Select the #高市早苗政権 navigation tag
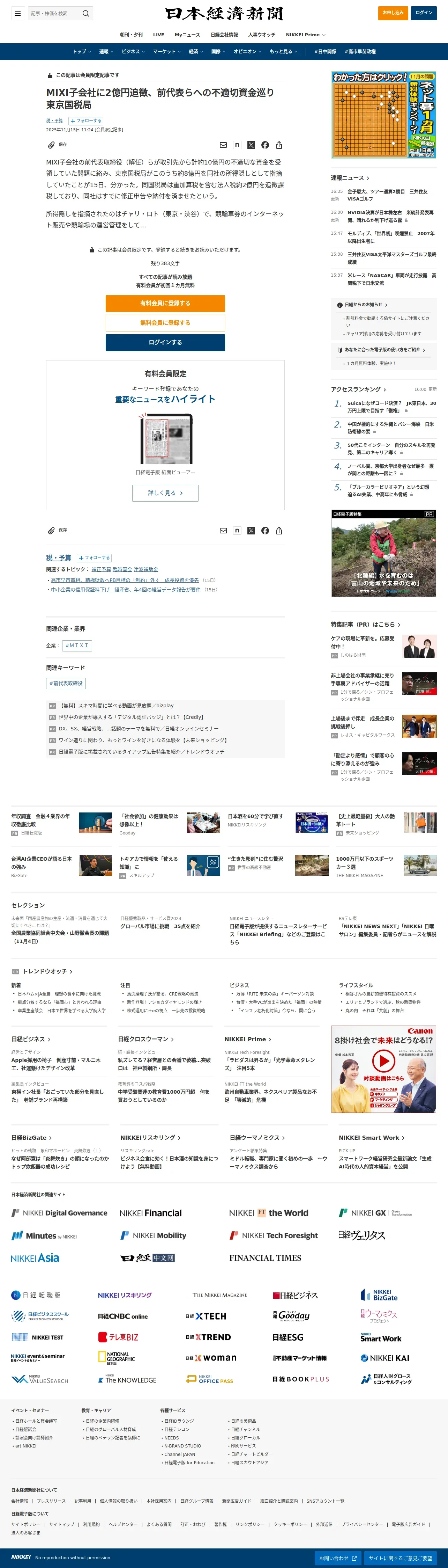 tap(360, 52)
